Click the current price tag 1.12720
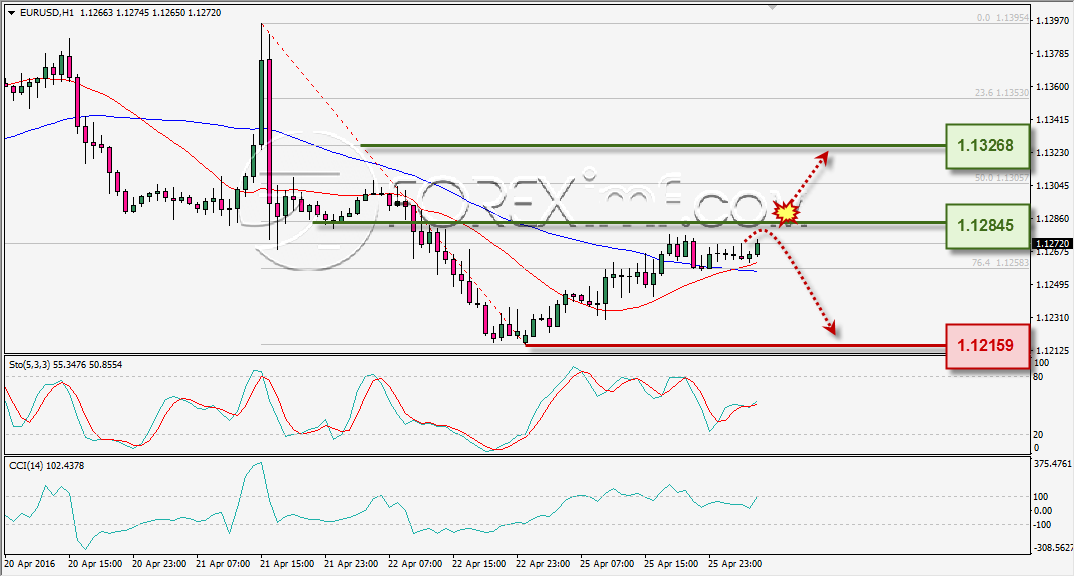Viewport: 1075px width, 577px height. (x=1052, y=244)
